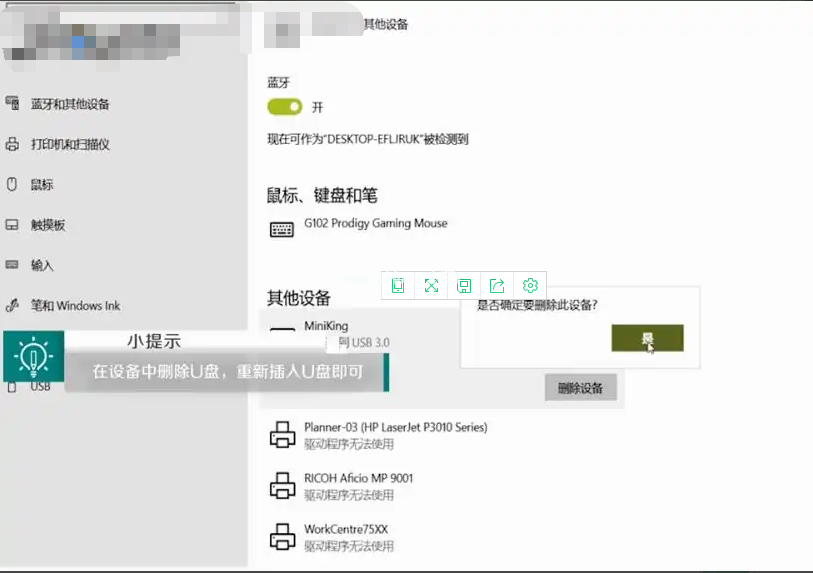Click the phone icon in floating toolbar
Screen dimensions: 813x573
pyautogui.click(x=398, y=286)
